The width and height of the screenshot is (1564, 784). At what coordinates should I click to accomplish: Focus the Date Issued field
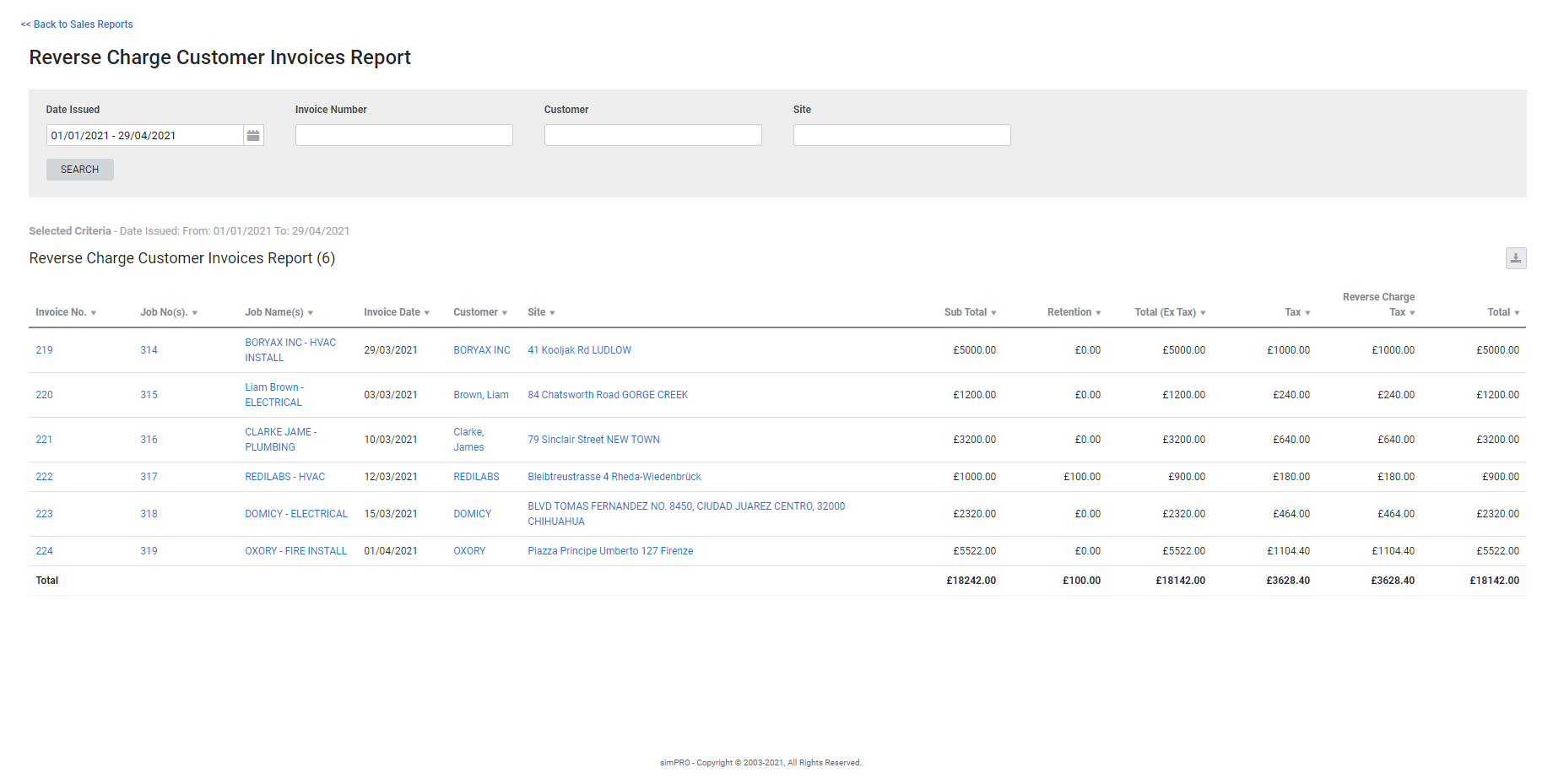pos(145,135)
